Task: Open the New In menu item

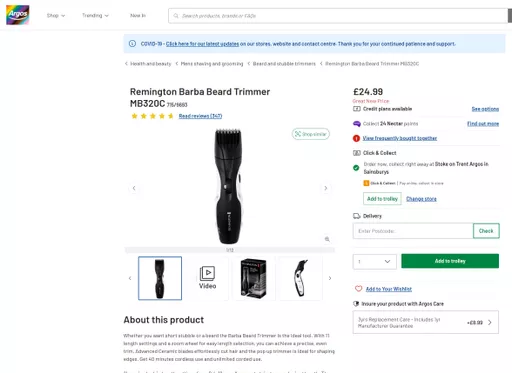Action: click(x=138, y=15)
